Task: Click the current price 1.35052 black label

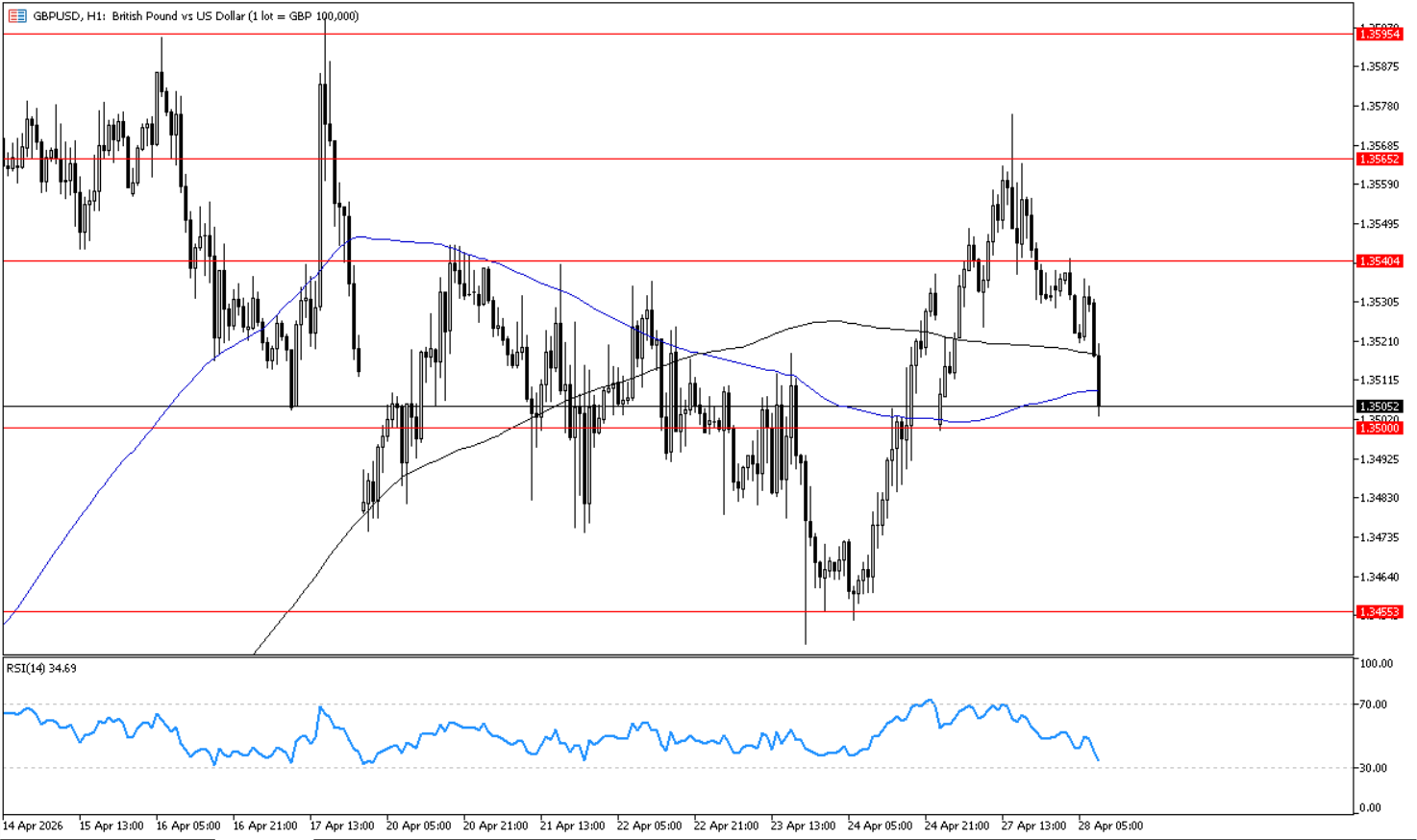Action: click(x=1379, y=407)
